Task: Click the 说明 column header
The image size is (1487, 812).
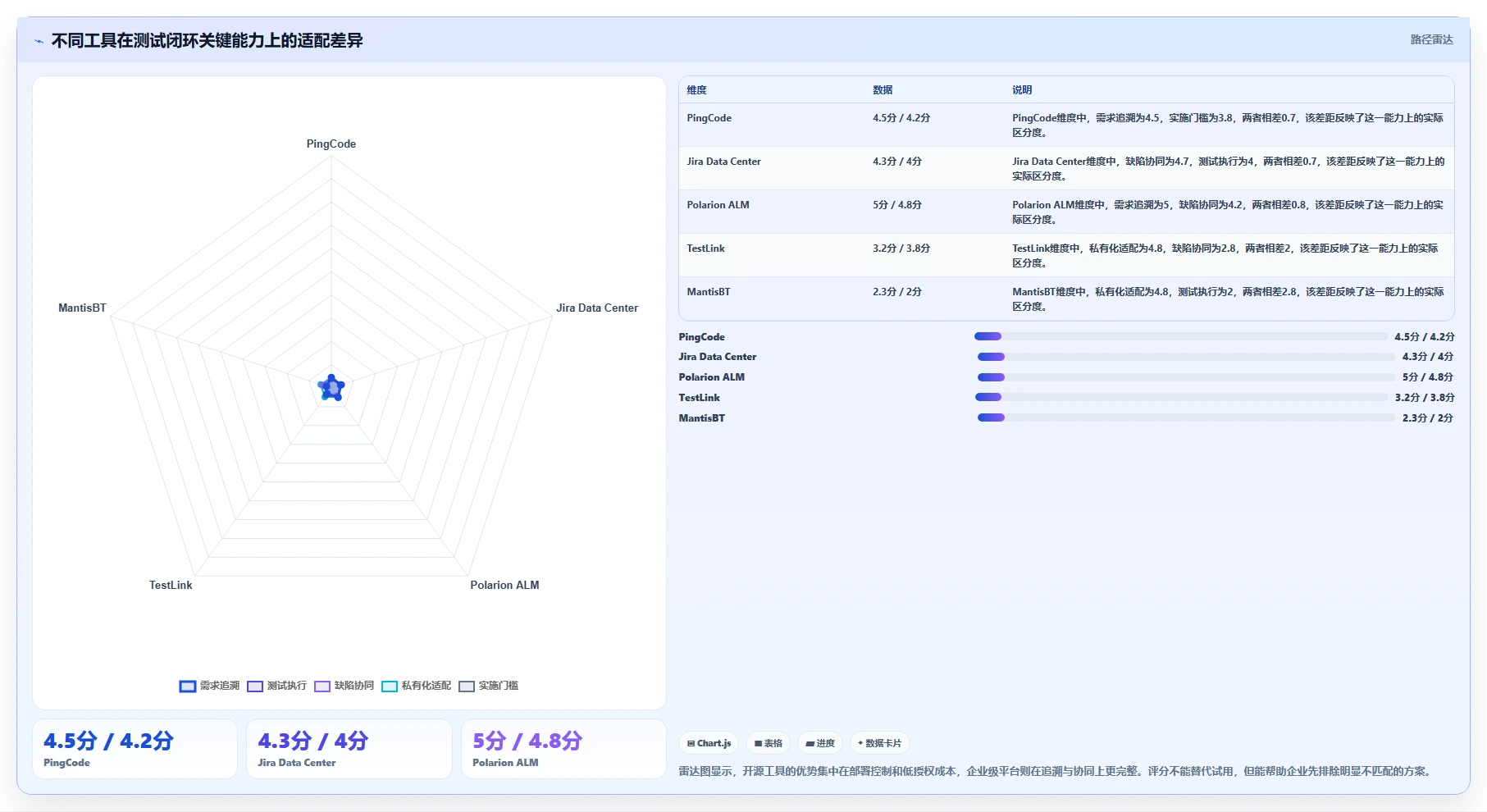Action: click(1022, 90)
